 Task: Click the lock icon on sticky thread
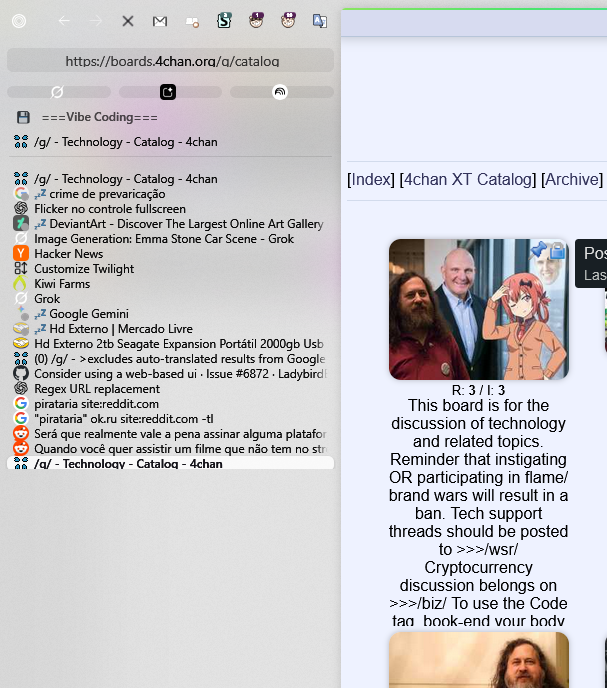(x=557, y=251)
